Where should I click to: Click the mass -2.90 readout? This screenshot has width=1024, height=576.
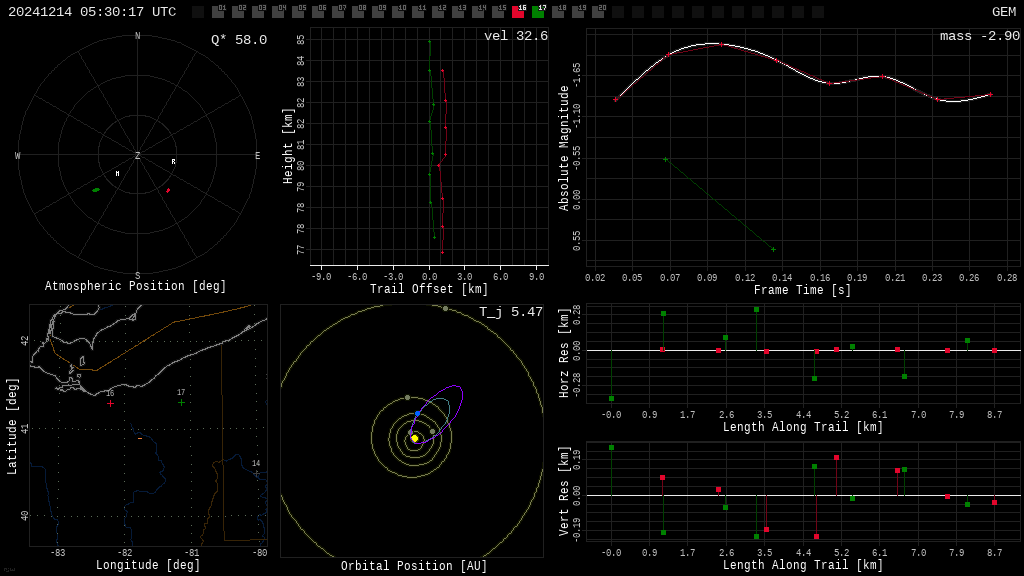point(979,37)
